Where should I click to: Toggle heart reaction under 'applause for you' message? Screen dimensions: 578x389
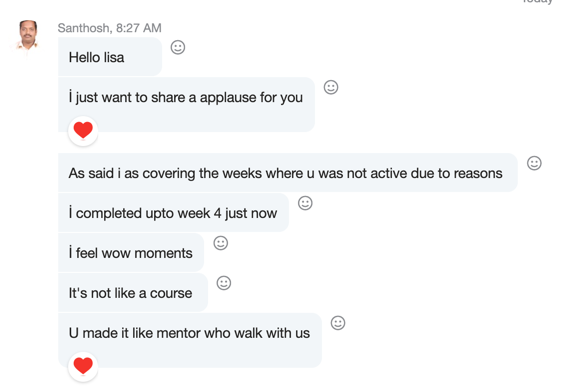click(83, 131)
